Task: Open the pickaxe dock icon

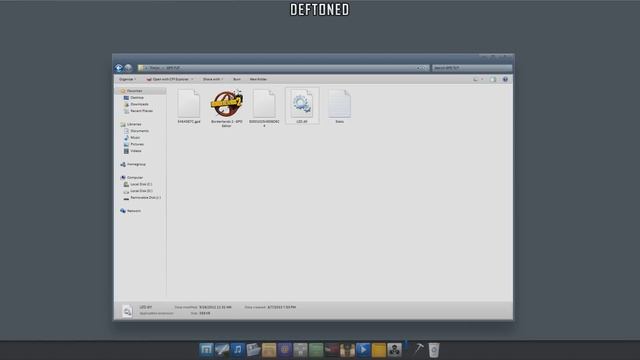Action: pos(418,349)
